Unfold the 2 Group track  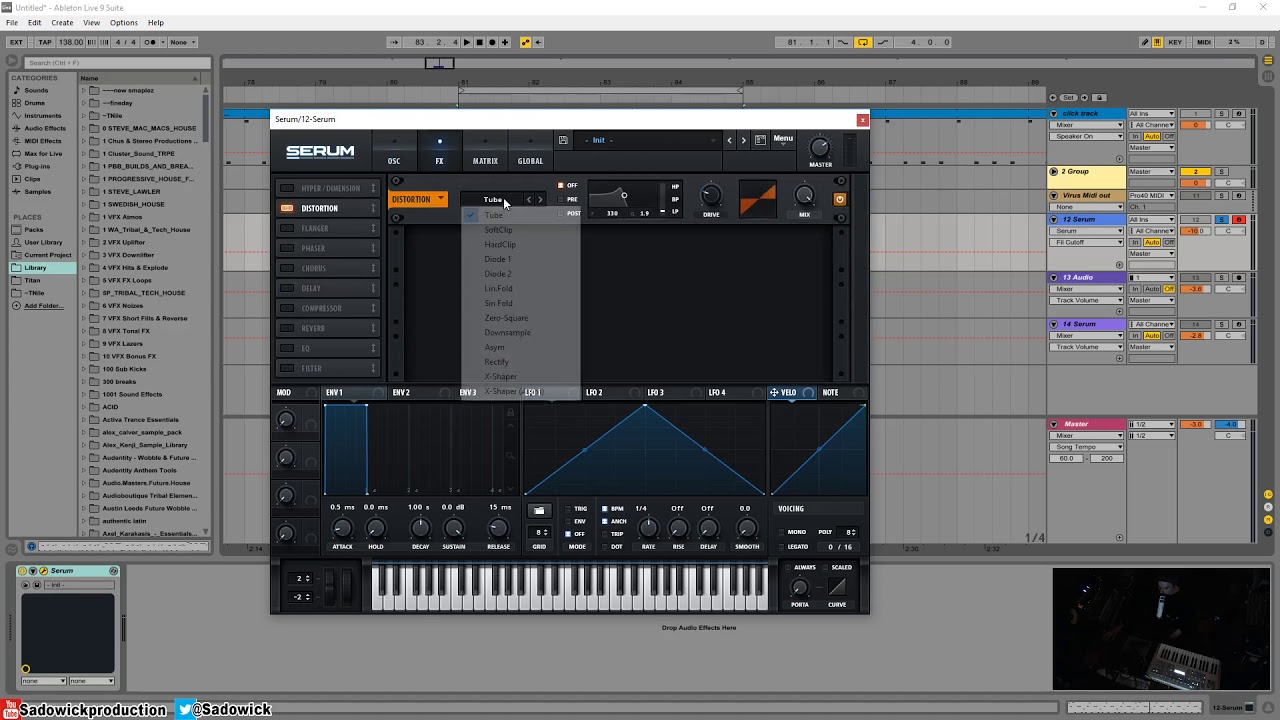1054,172
